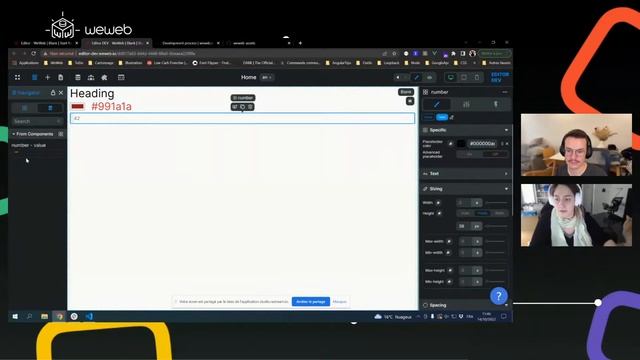640x360 pixels.
Task: Select mobile breakpoint icon
Action: click(476, 77)
